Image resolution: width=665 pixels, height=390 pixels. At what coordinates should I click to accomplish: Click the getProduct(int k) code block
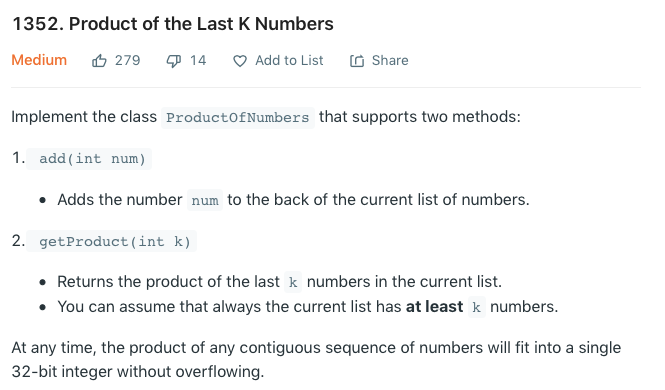(x=112, y=241)
